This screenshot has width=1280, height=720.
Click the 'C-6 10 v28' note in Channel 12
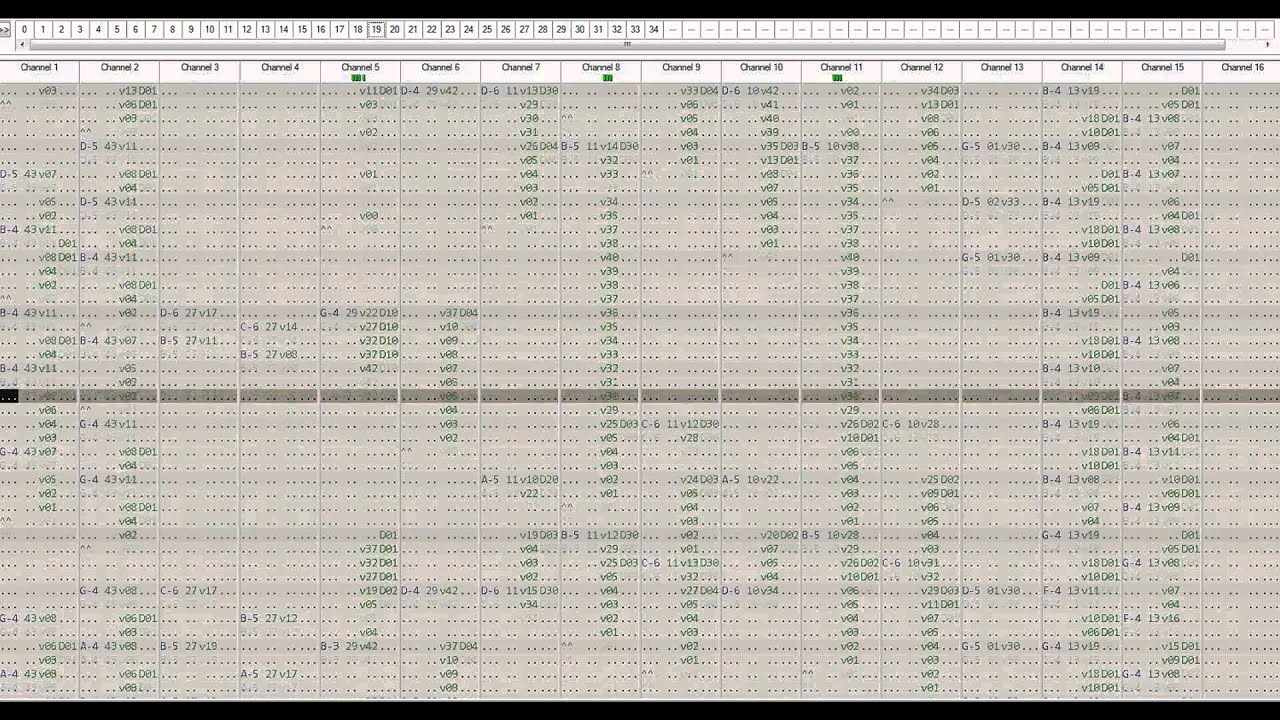click(911, 424)
